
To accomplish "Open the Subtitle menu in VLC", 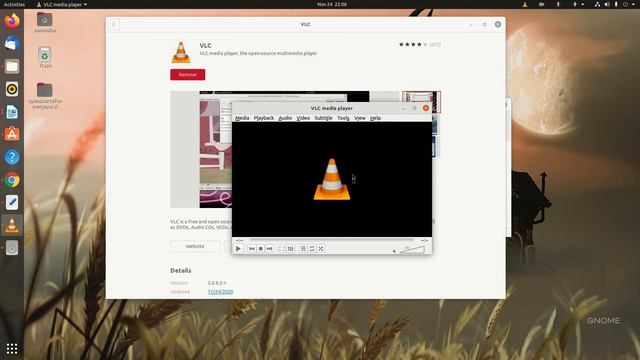I will click(x=323, y=118).
